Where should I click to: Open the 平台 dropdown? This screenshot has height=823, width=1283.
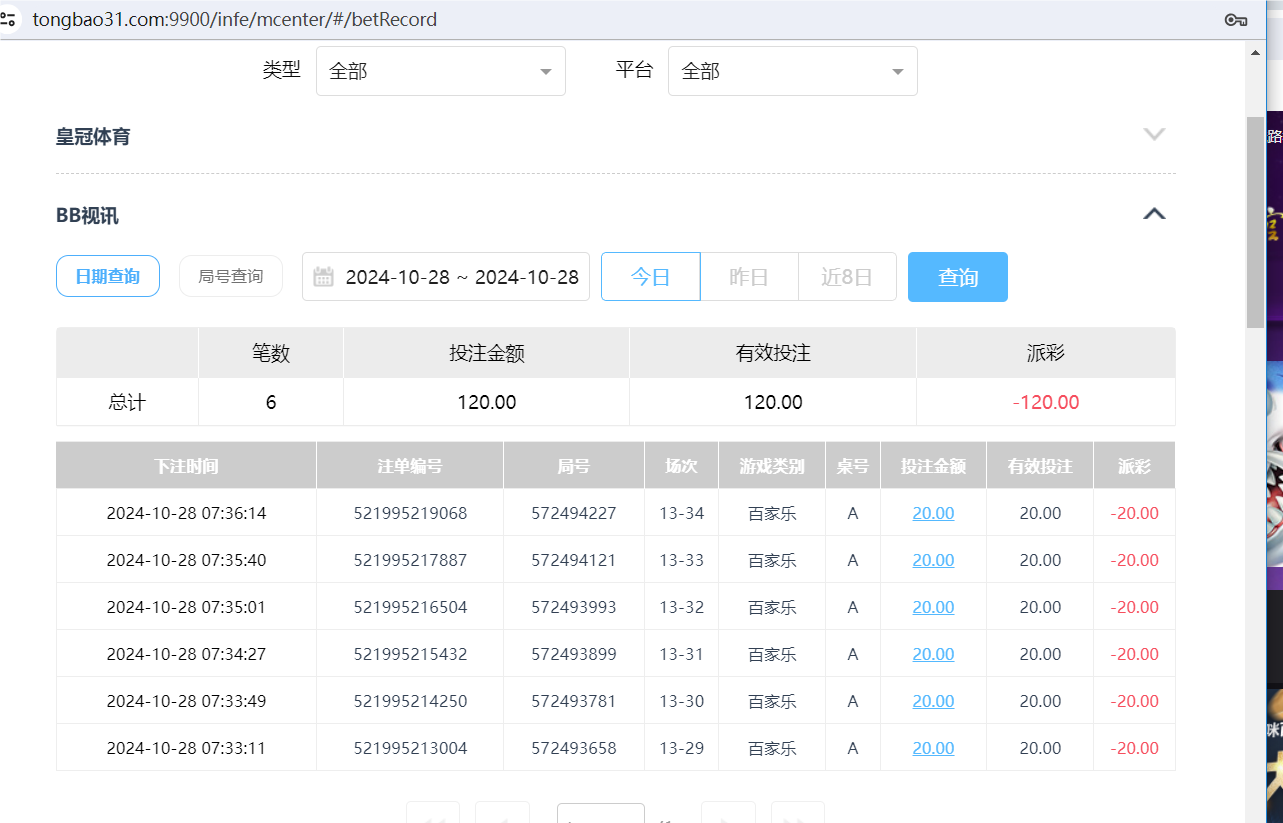(792, 70)
